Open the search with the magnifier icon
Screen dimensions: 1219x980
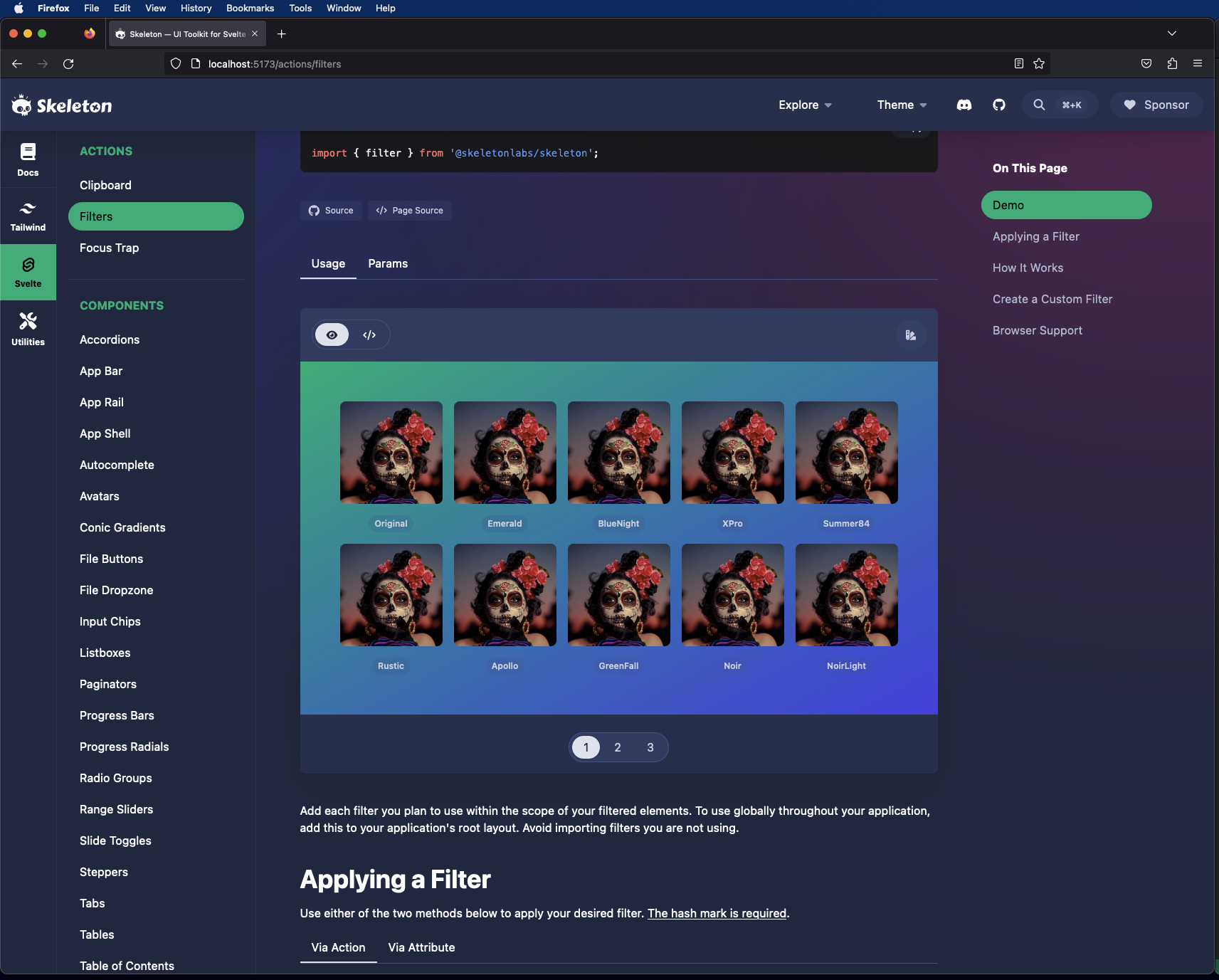pyautogui.click(x=1039, y=105)
